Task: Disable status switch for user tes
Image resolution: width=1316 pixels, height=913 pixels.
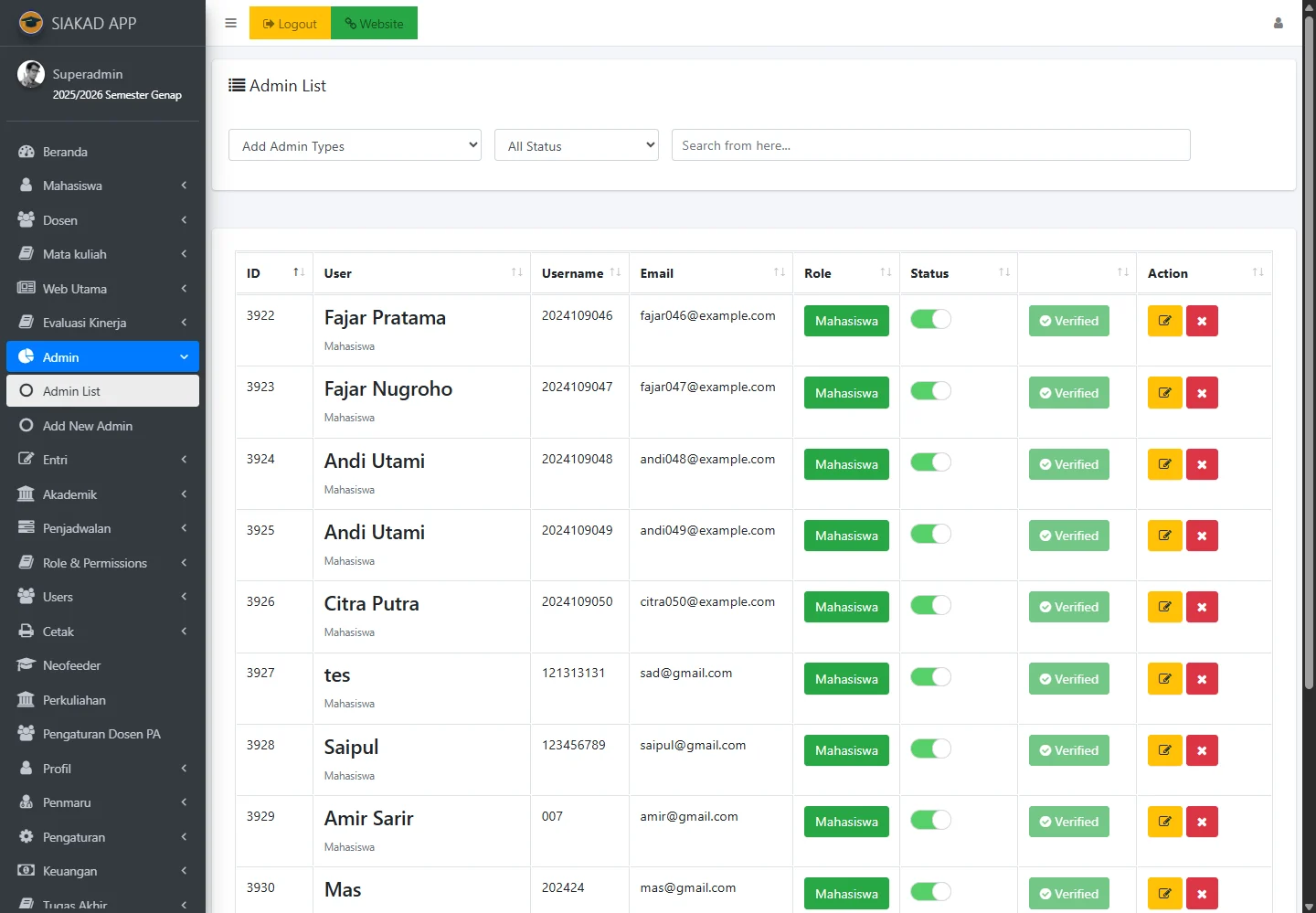Action: (x=930, y=677)
